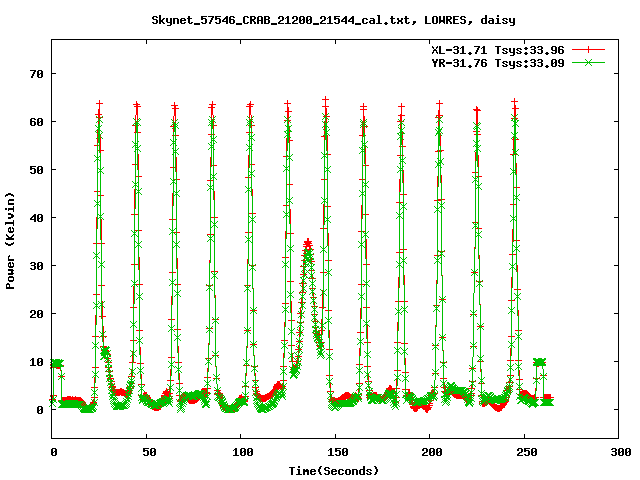Click the x-axis tick label 200
This screenshot has width=640, height=480.
pos(432,452)
